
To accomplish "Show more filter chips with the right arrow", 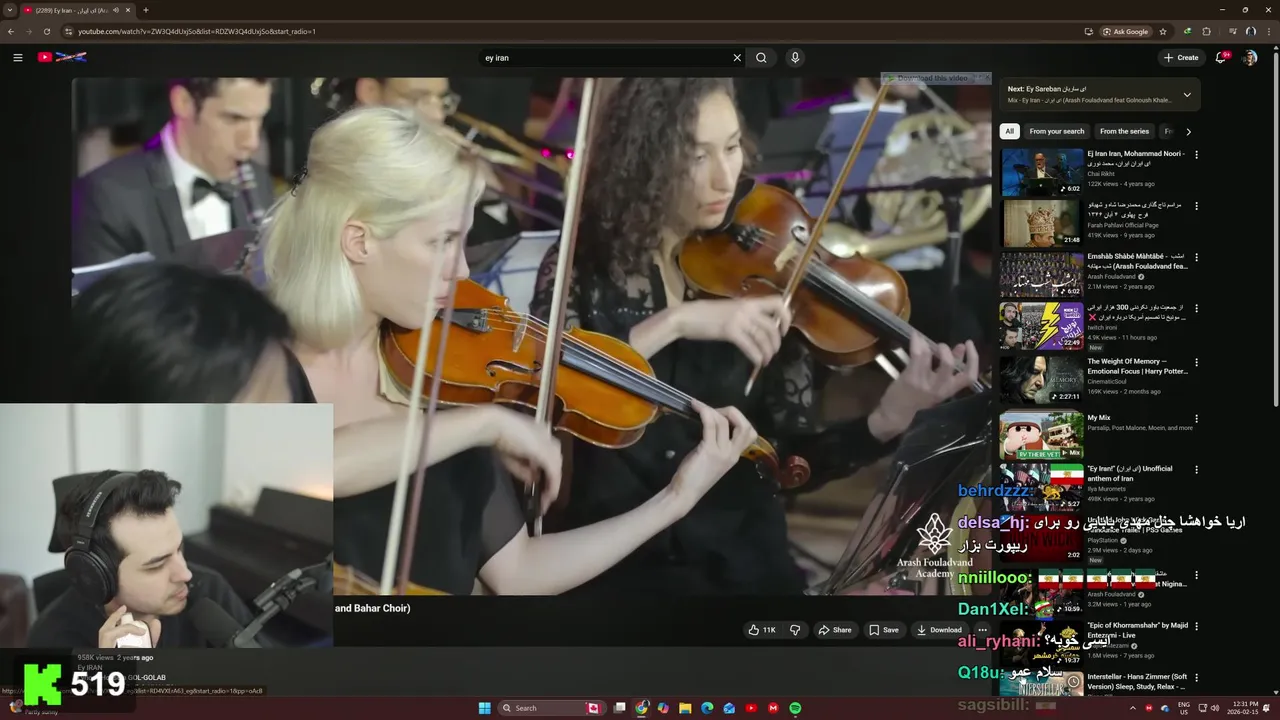I will pyautogui.click(x=1188, y=131).
